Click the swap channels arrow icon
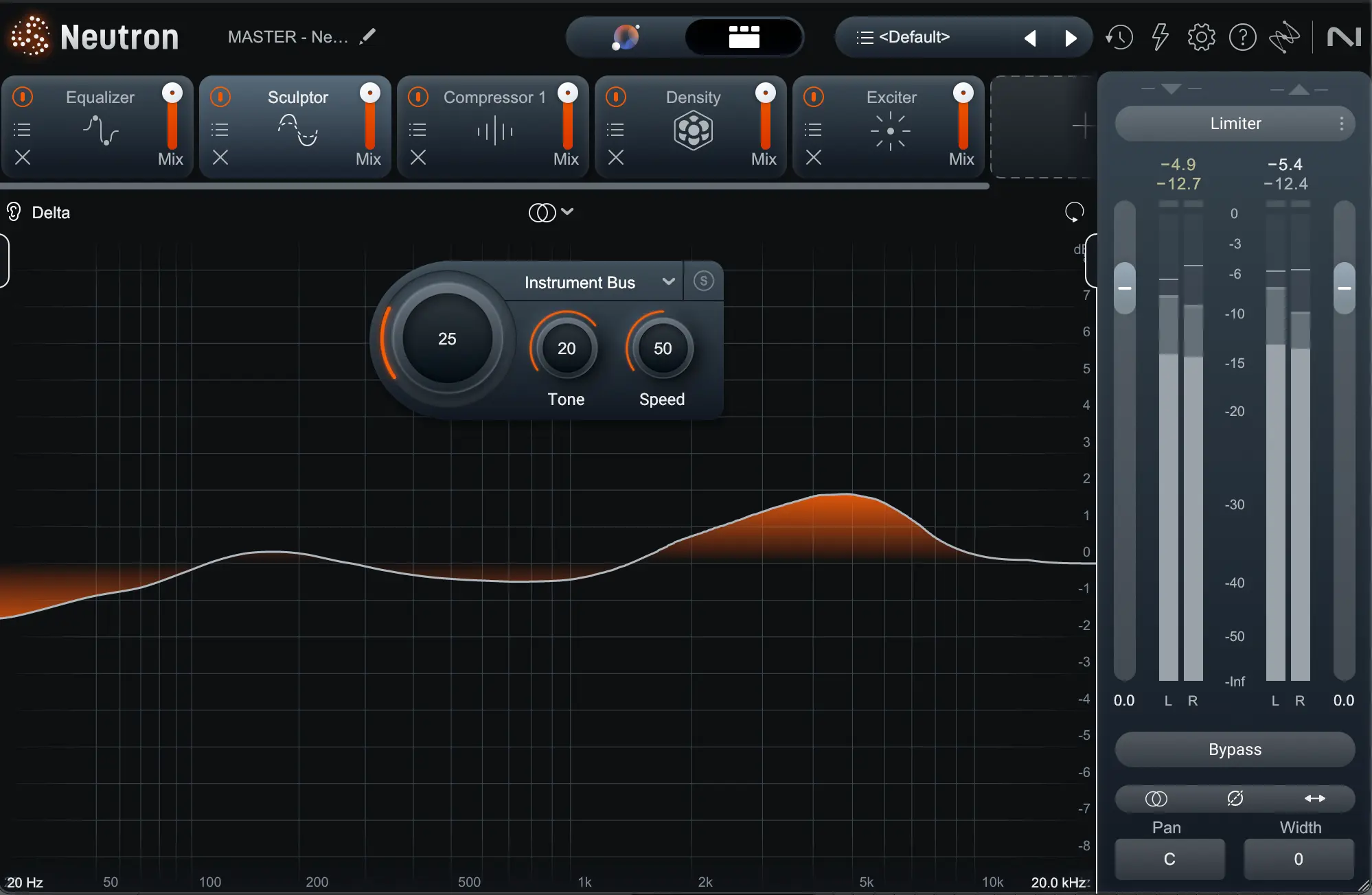1372x895 pixels. (1314, 798)
